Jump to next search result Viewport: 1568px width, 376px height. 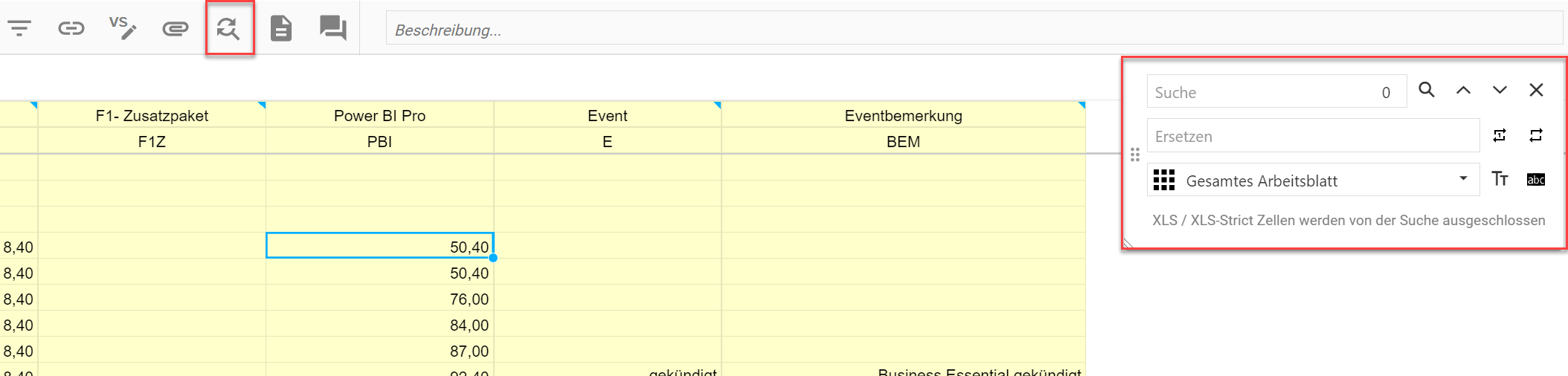click(x=1500, y=90)
